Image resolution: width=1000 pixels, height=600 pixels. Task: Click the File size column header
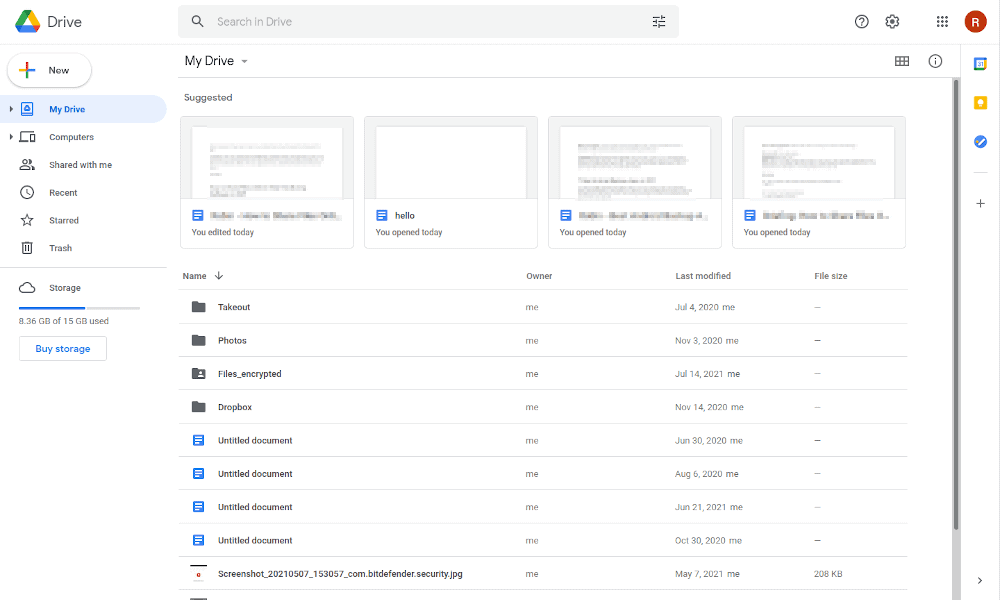[x=830, y=275]
